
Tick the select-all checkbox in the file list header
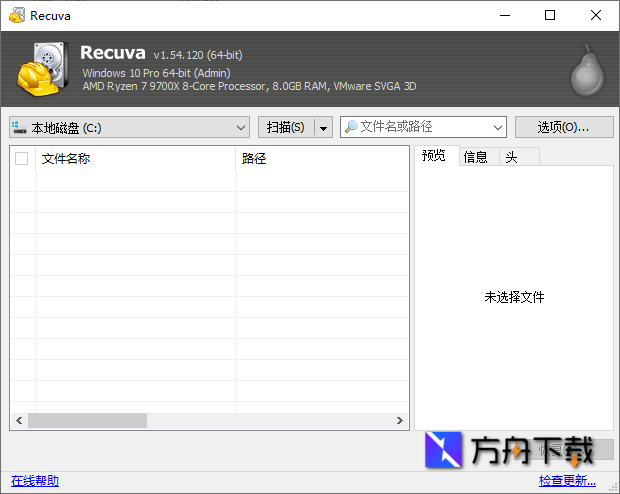pyautogui.click(x=21, y=159)
